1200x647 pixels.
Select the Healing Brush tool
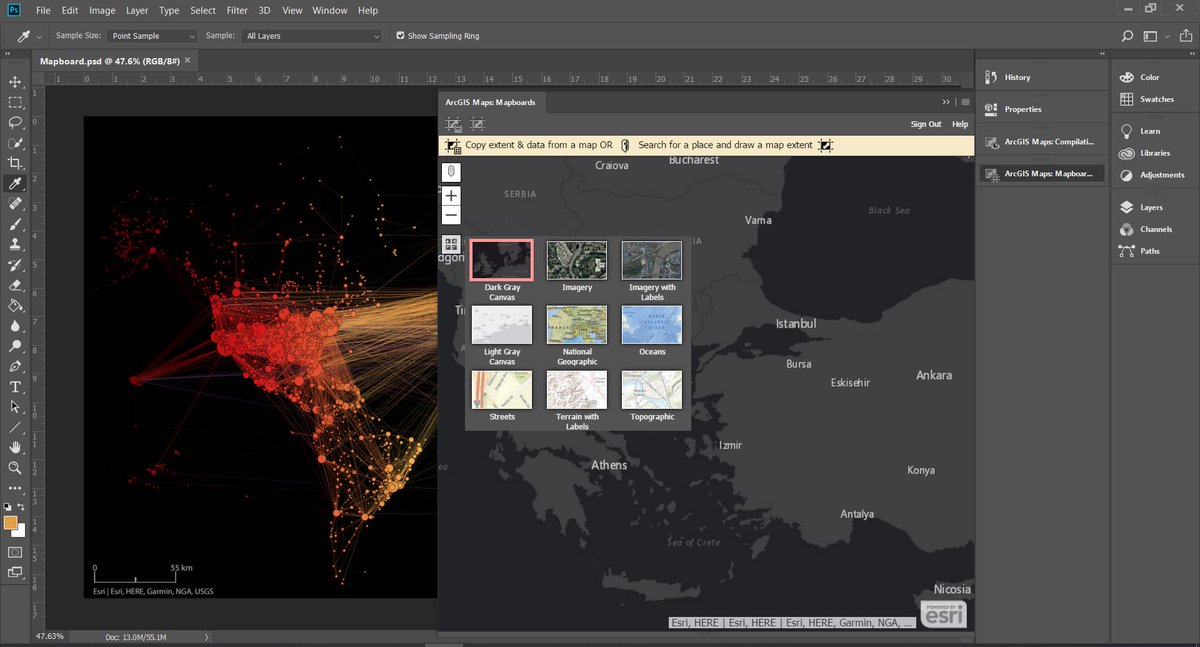tap(15, 204)
